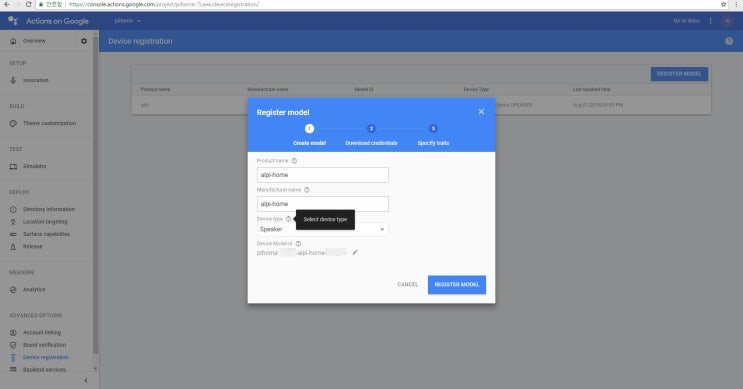Image resolution: width=743 pixels, height=389 pixels.
Task: Click CANCEL in the dialog
Action: pos(408,285)
